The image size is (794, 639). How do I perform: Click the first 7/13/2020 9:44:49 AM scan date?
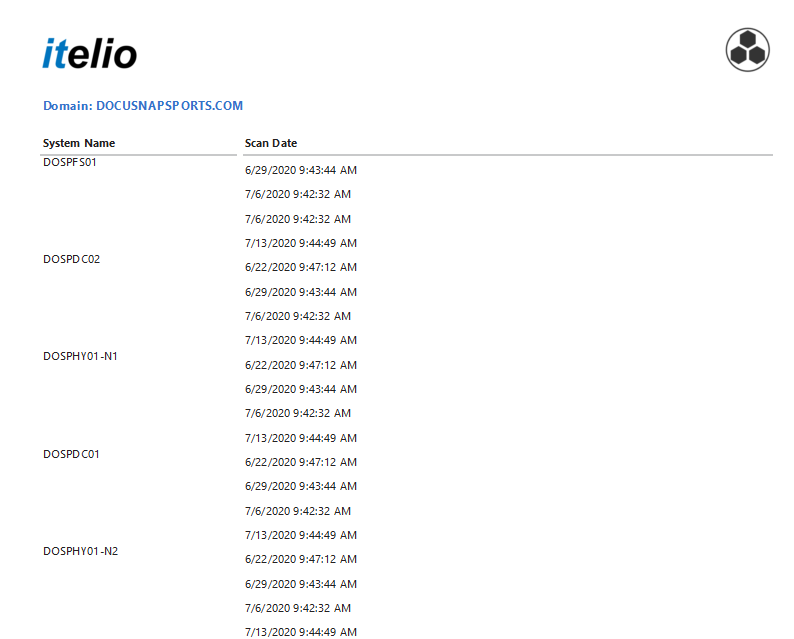point(300,243)
